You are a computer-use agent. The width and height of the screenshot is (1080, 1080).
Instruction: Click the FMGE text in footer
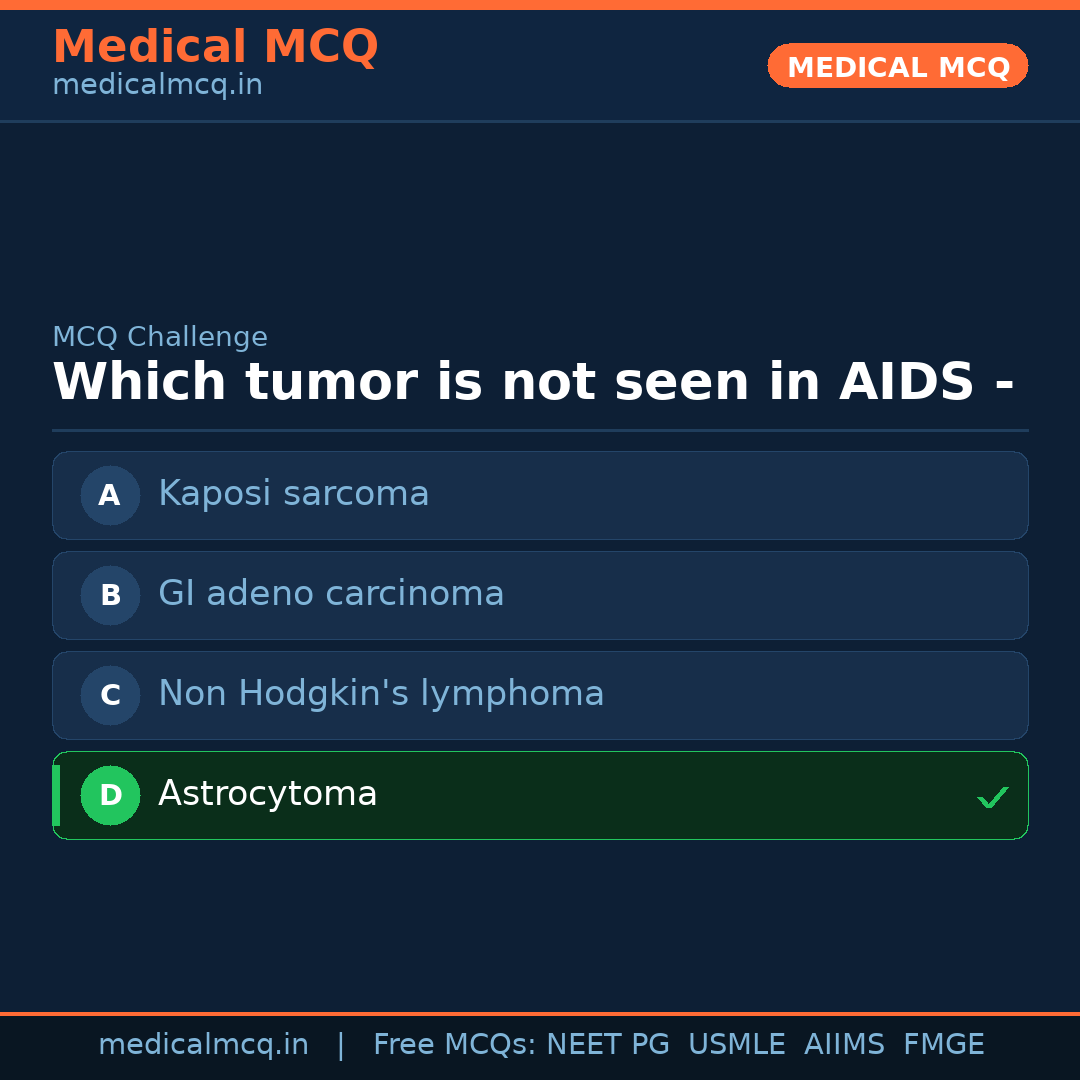pyautogui.click(x=943, y=1045)
